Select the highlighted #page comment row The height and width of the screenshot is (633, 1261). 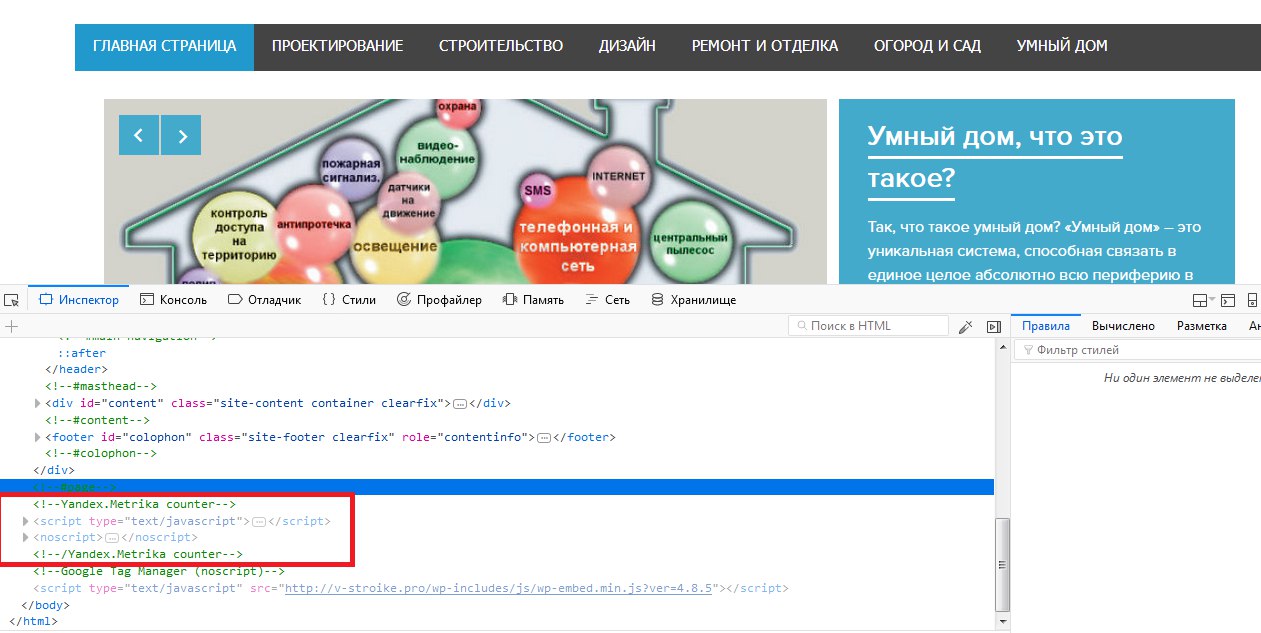tap(497, 487)
